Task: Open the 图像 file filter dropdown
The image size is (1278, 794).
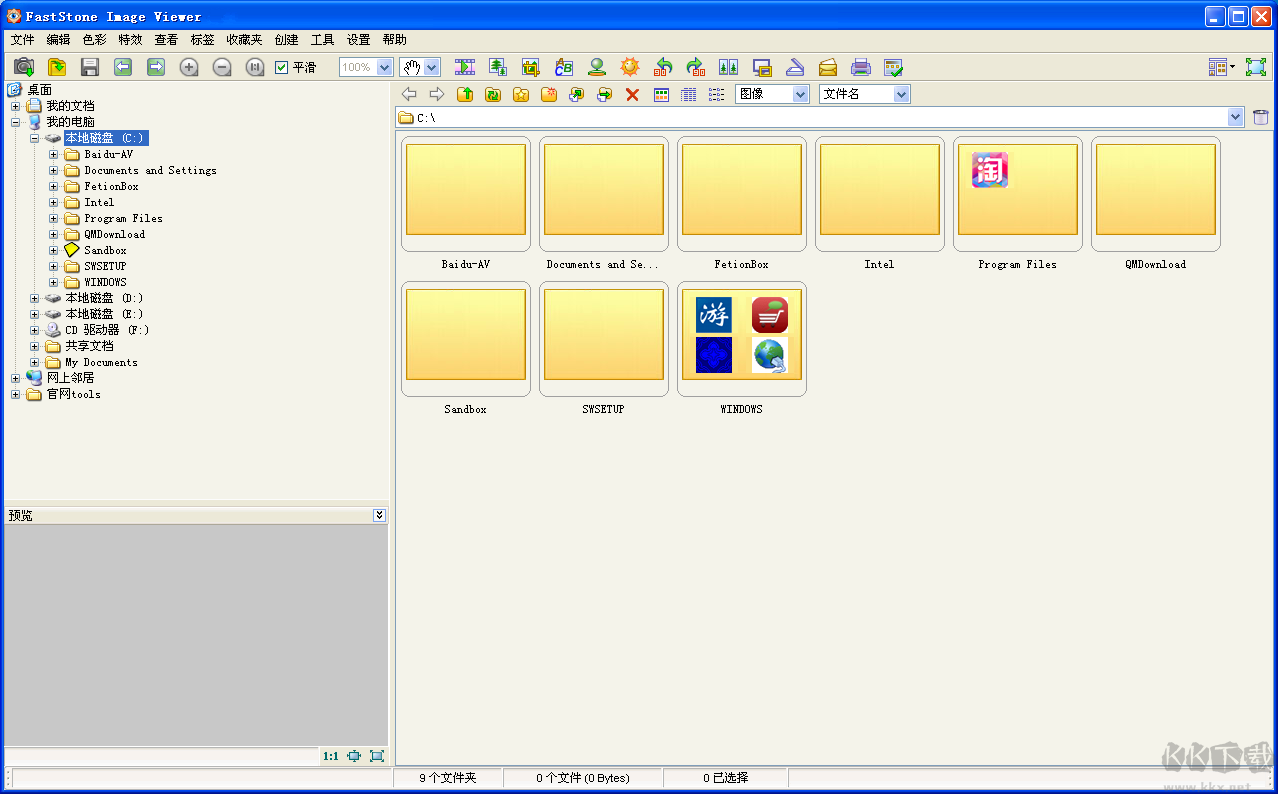Action: [800, 94]
